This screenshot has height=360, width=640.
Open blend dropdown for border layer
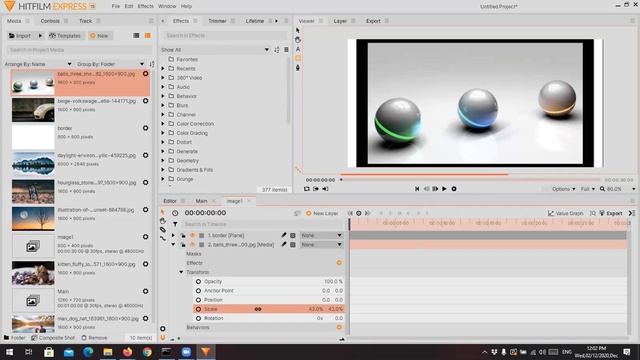[322, 236]
